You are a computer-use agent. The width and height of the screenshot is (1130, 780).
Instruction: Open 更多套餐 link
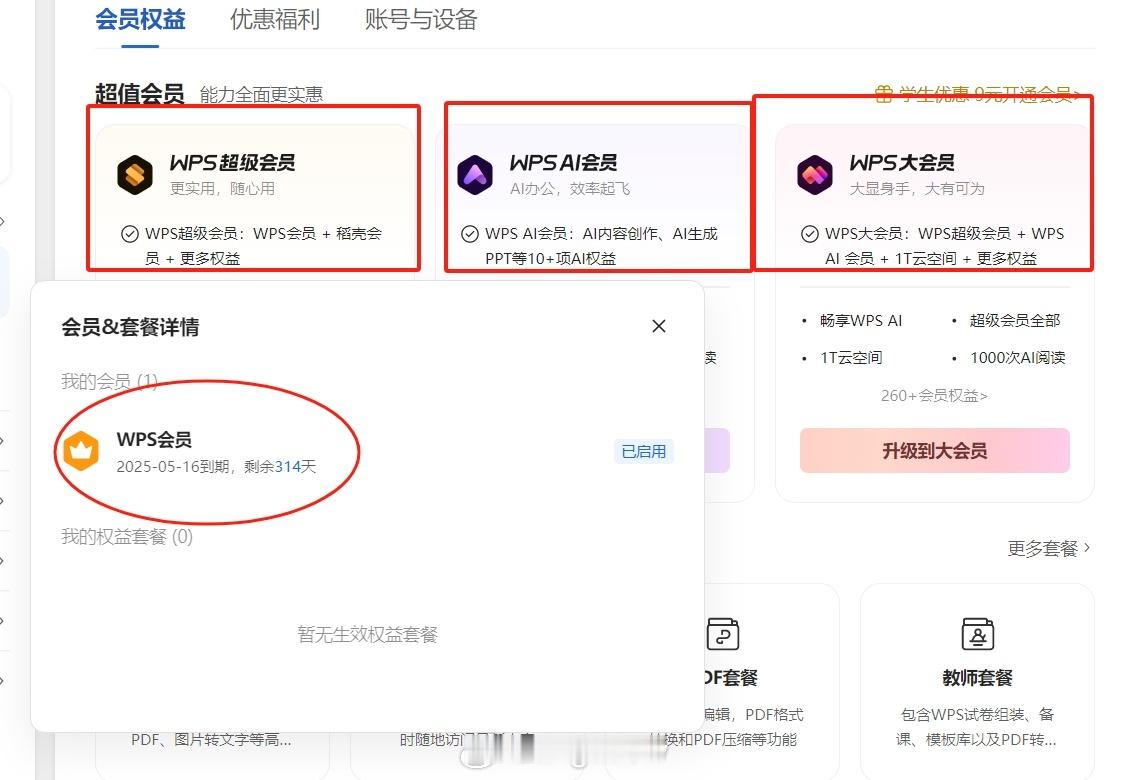(1049, 549)
